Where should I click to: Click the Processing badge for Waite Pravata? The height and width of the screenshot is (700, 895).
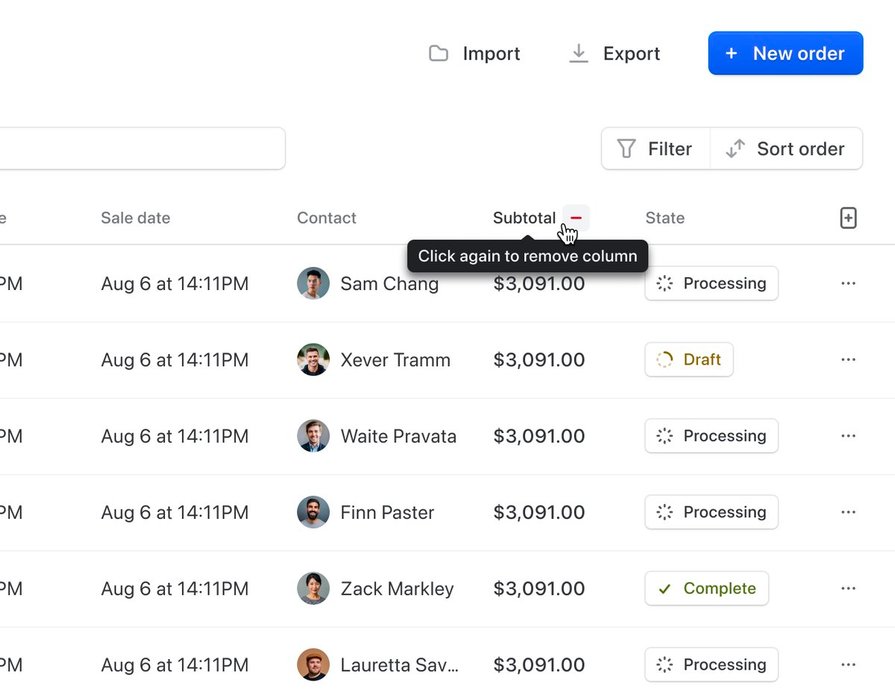click(711, 436)
